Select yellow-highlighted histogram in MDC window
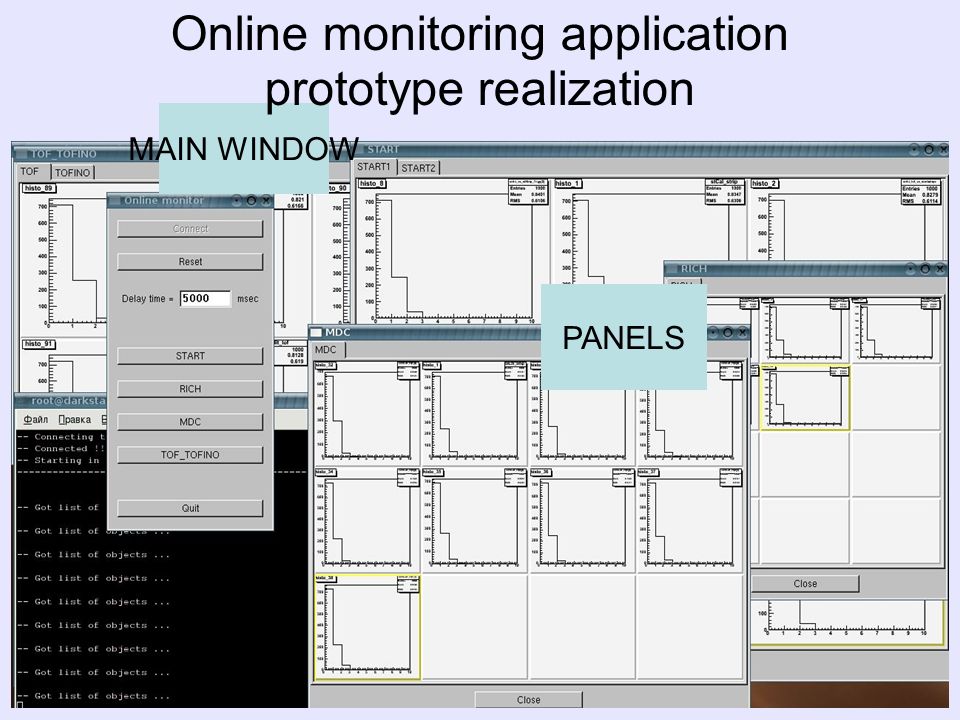The image size is (960, 720). [367, 627]
